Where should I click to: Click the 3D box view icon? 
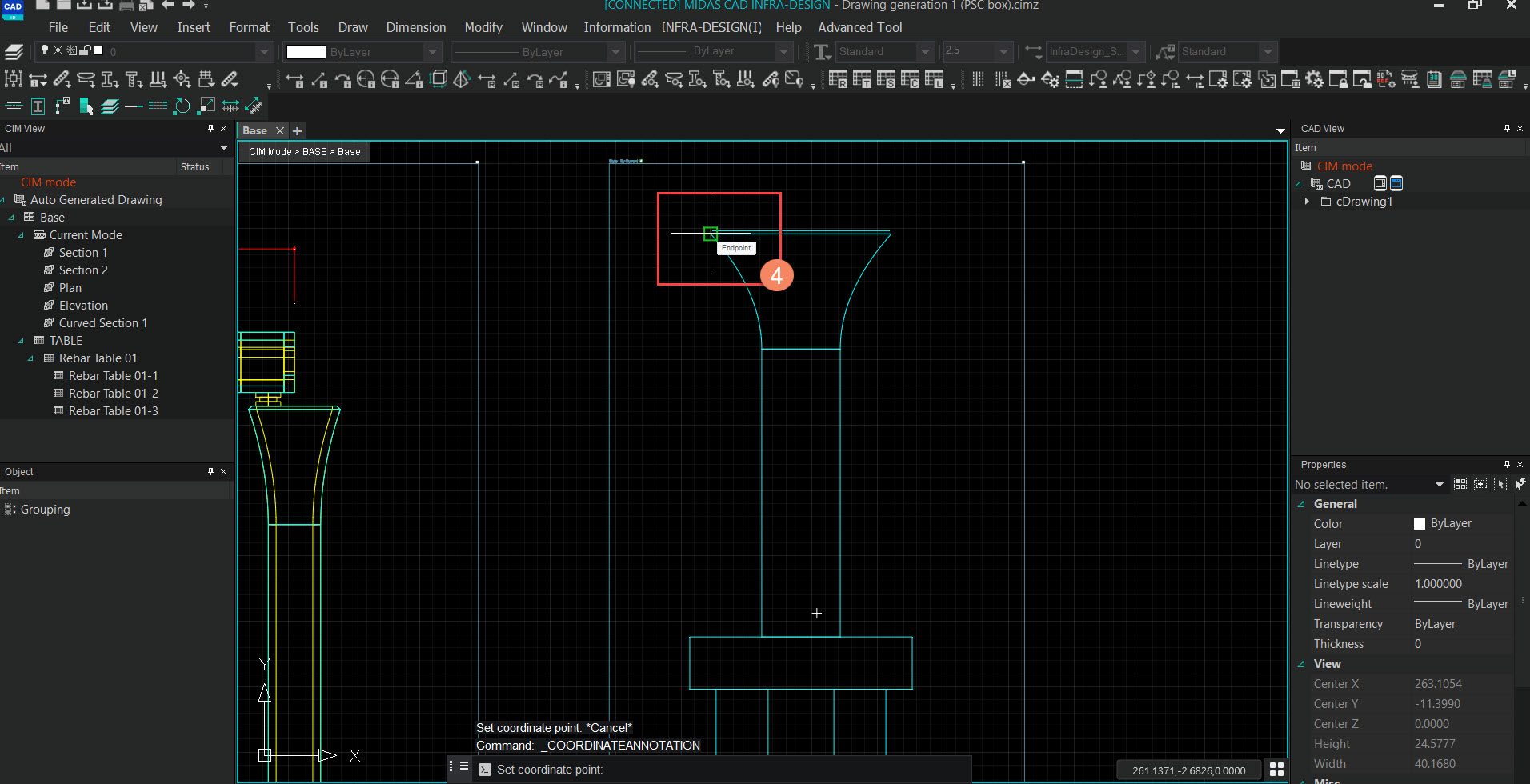click(x=439, y=78)
